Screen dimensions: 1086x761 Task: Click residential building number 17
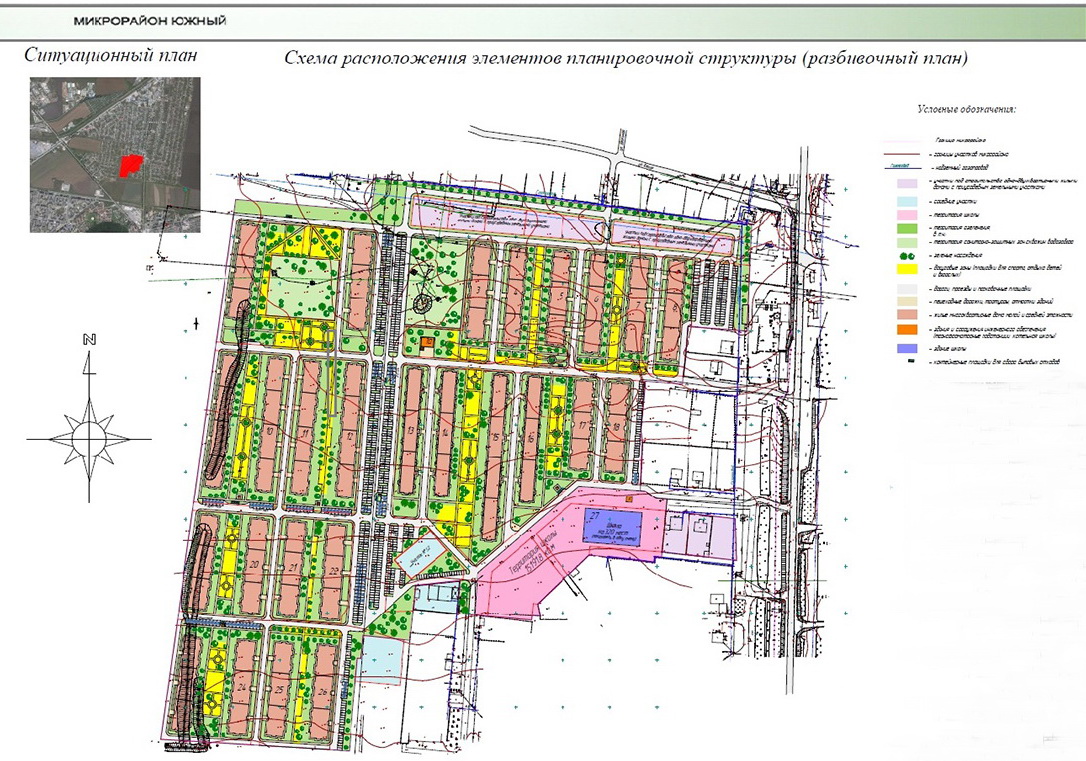click(583, 424)
